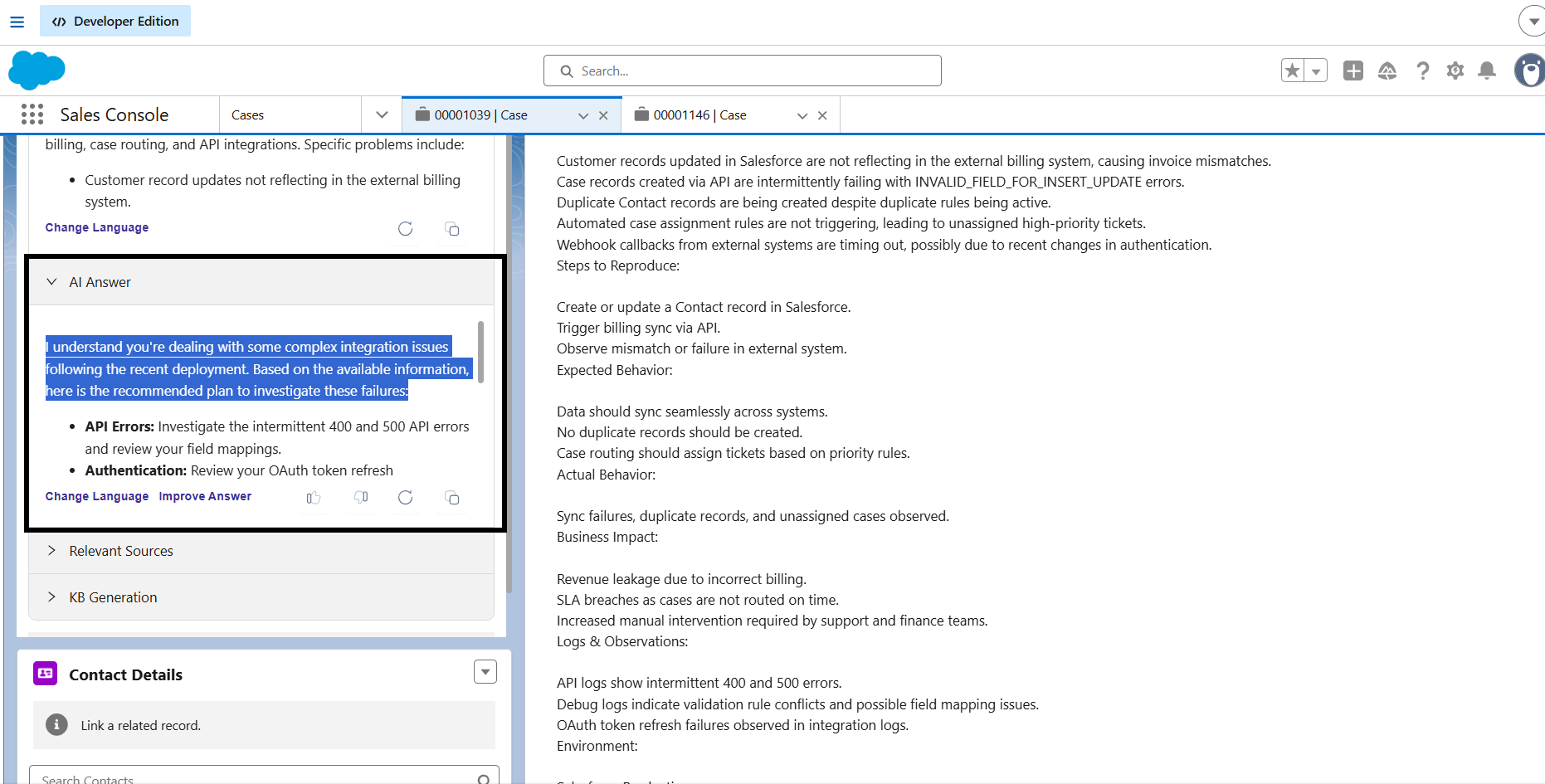Open the Contact Details dropdown menu

pyautogui.click(x=485, y=672)
